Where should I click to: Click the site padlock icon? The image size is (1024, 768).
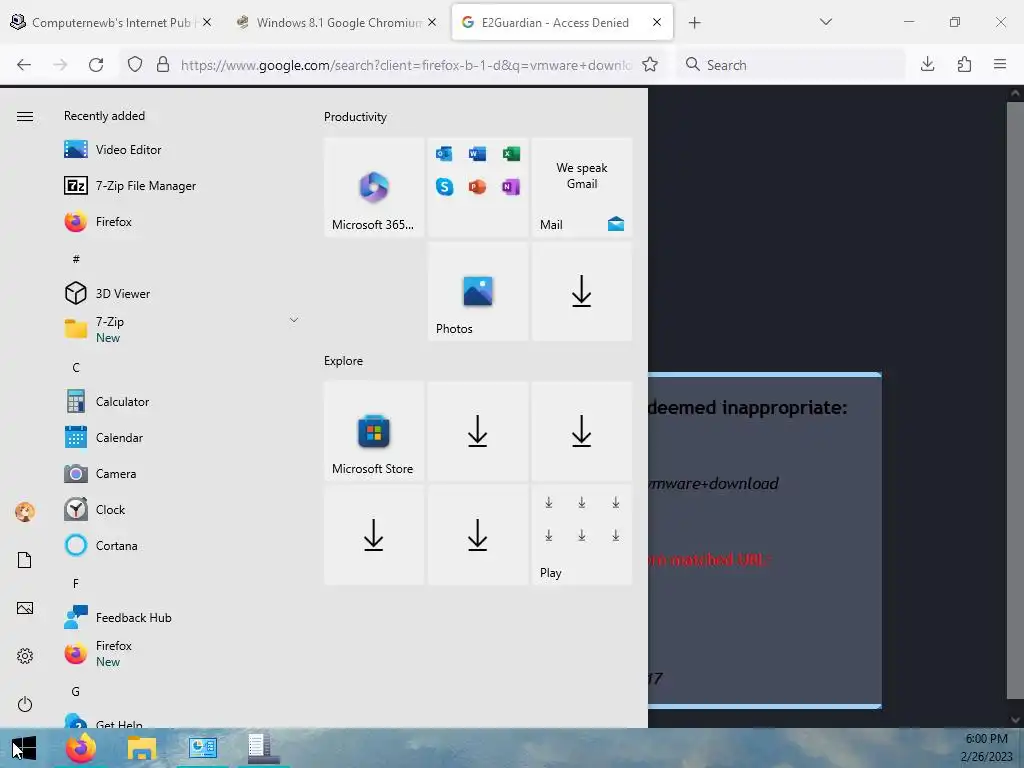coord(163,65)
